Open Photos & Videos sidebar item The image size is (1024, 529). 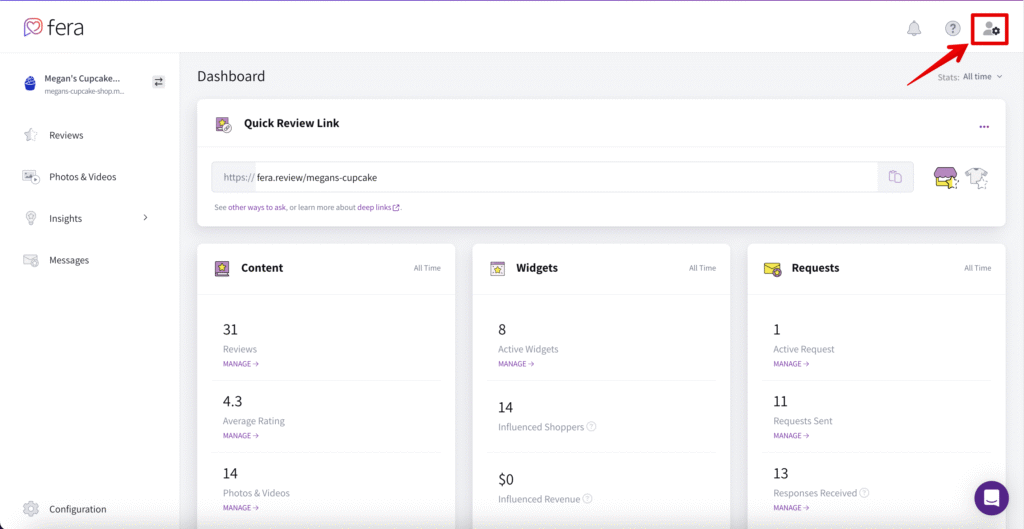[82, 177]
